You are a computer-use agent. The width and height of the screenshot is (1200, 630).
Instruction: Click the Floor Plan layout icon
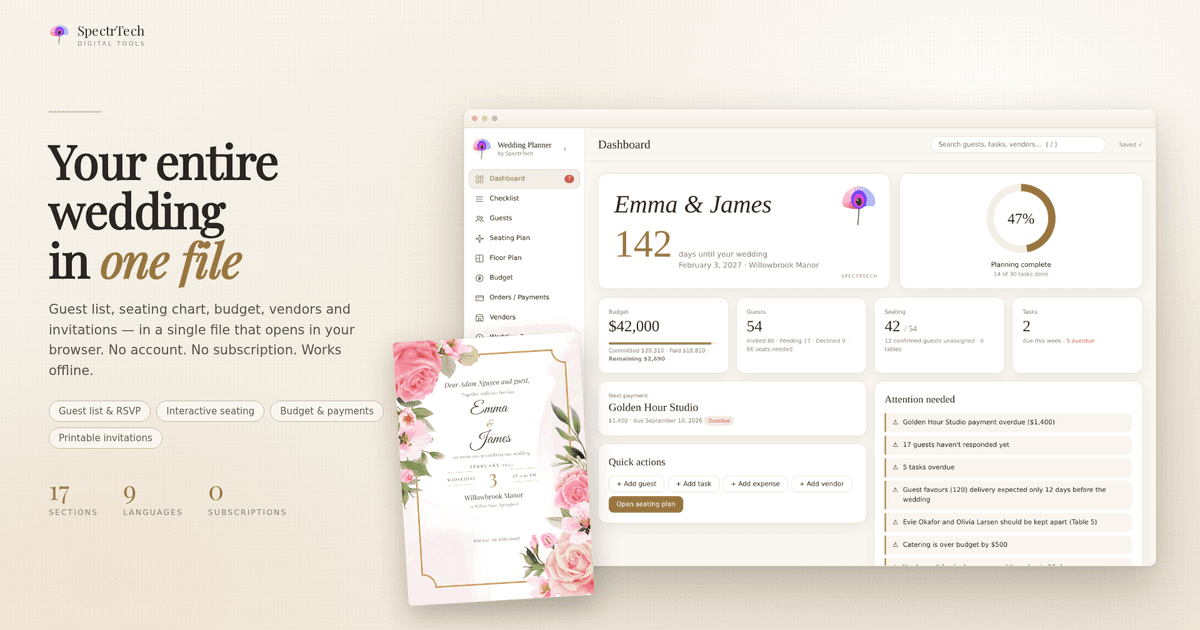tap(480, 258)
